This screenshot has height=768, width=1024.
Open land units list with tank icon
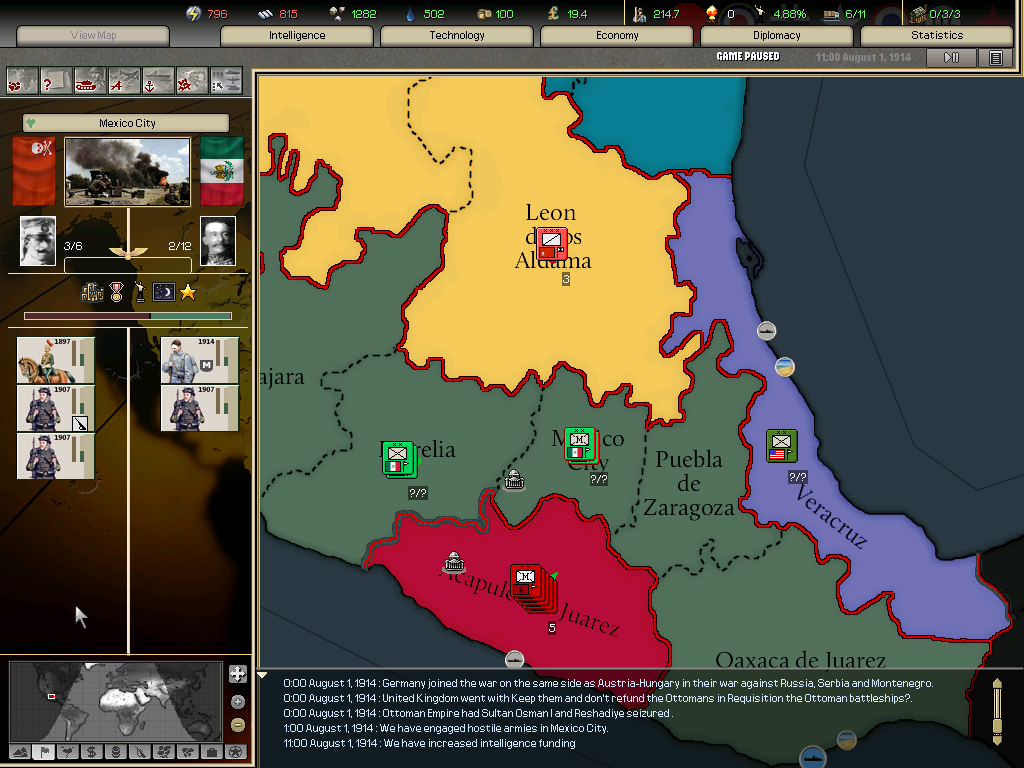pos(90,80)
